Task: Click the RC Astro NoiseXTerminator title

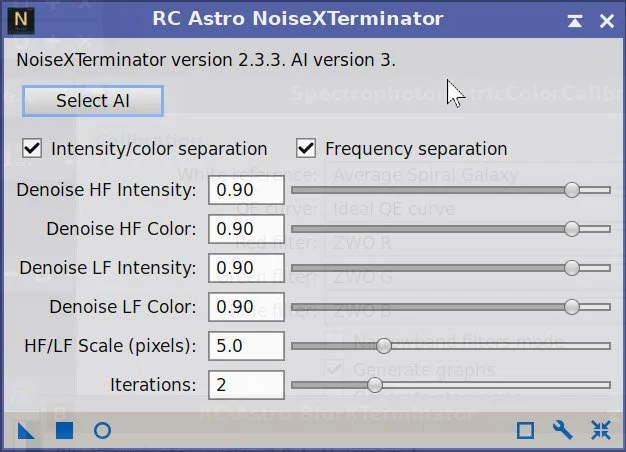Action: click(298, 18)
